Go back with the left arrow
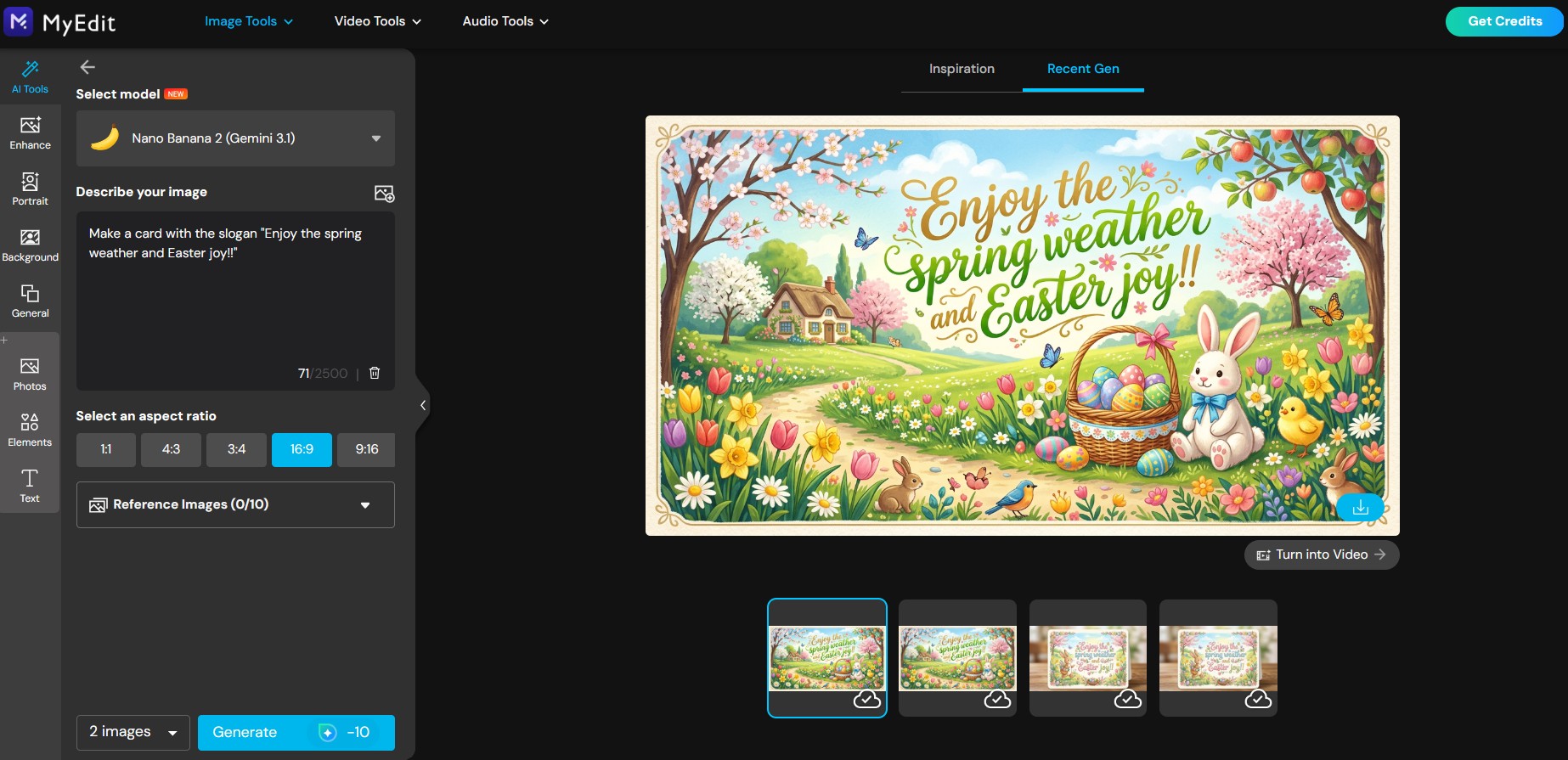Viewport: 1568px width, 760px height. coord(87,67)
